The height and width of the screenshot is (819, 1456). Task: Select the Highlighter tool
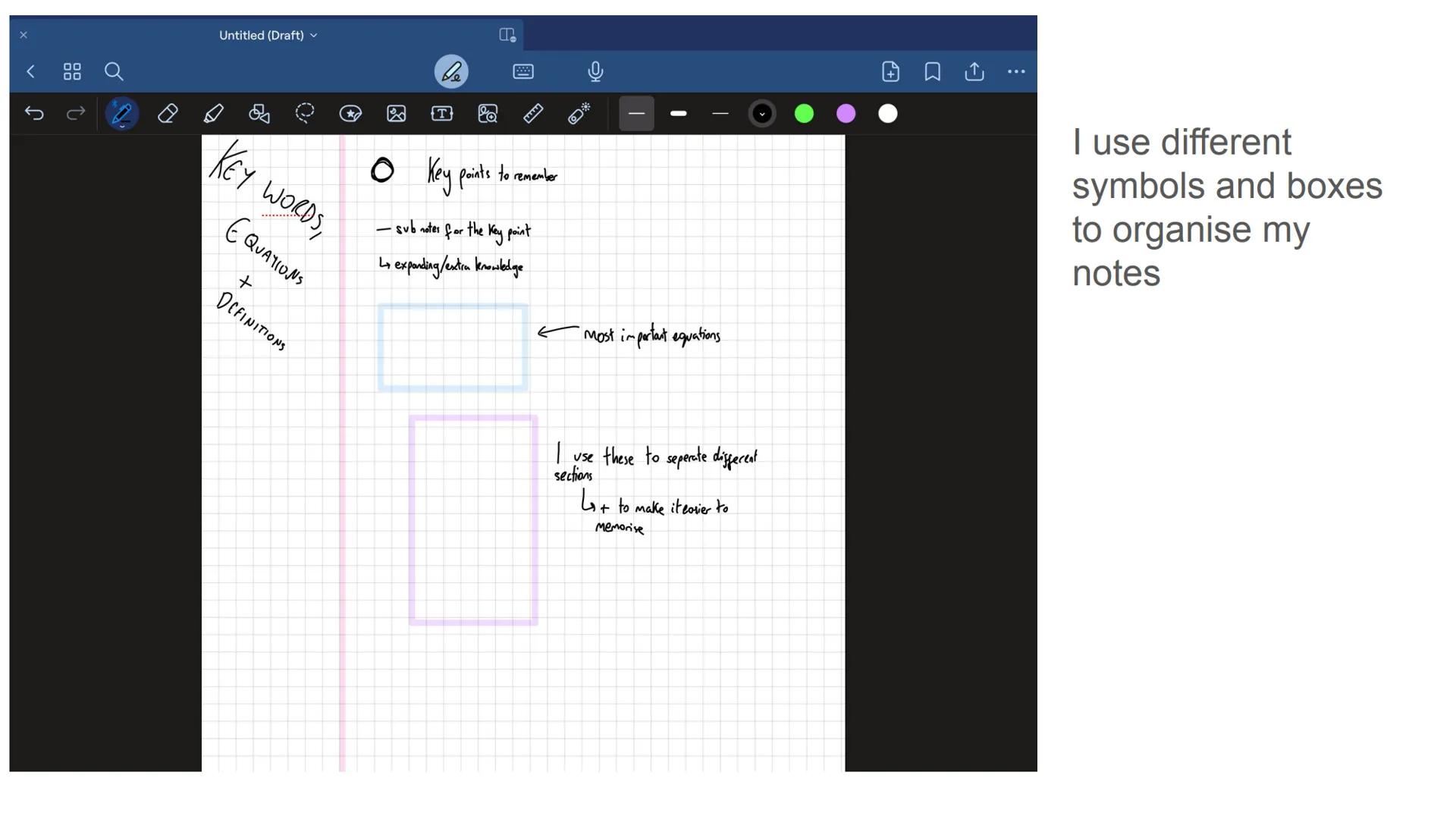[213, 113]
